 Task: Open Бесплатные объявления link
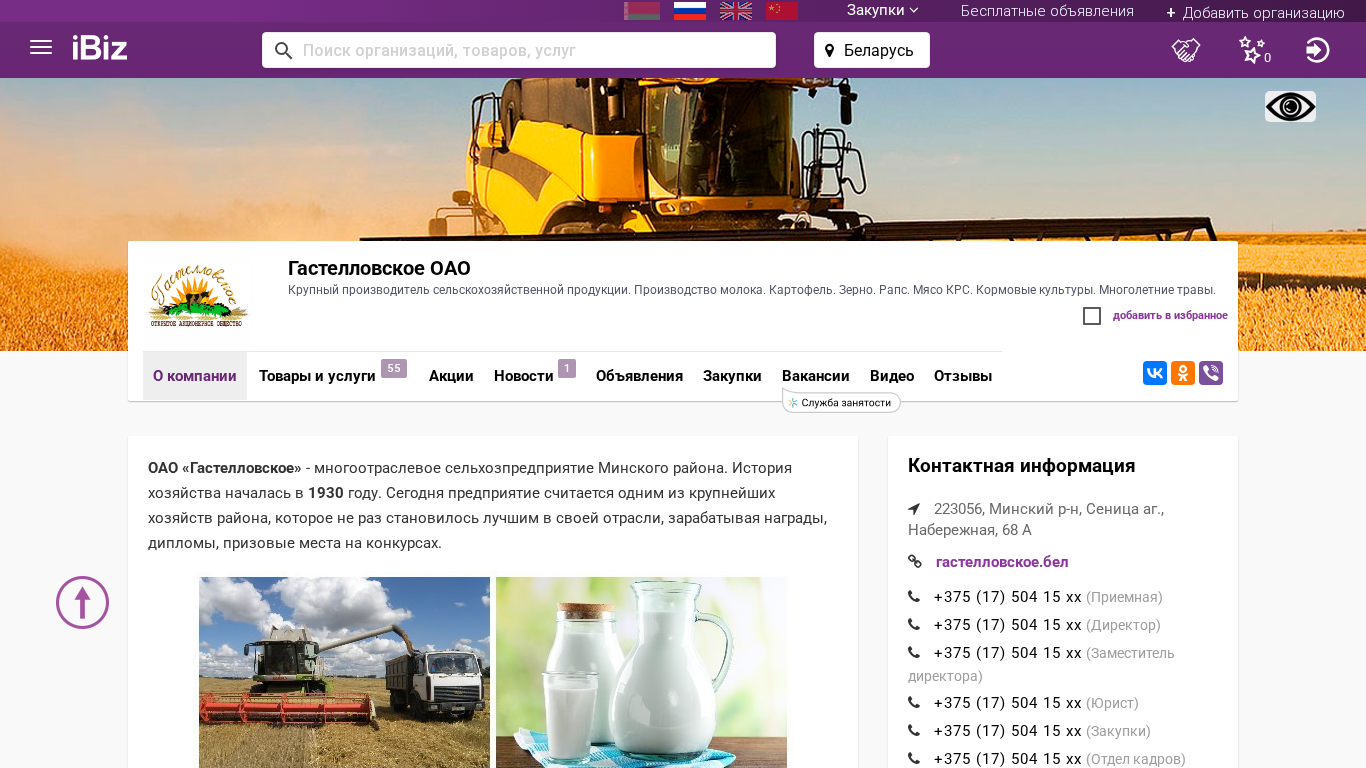(1047, 11)
